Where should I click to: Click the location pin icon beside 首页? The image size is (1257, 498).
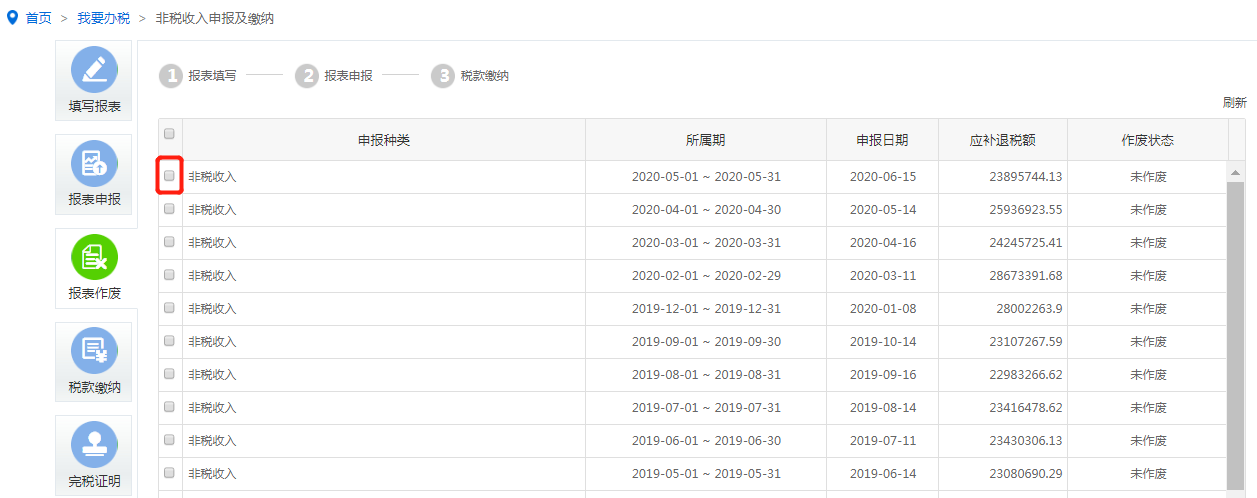[x=12, y=18]
